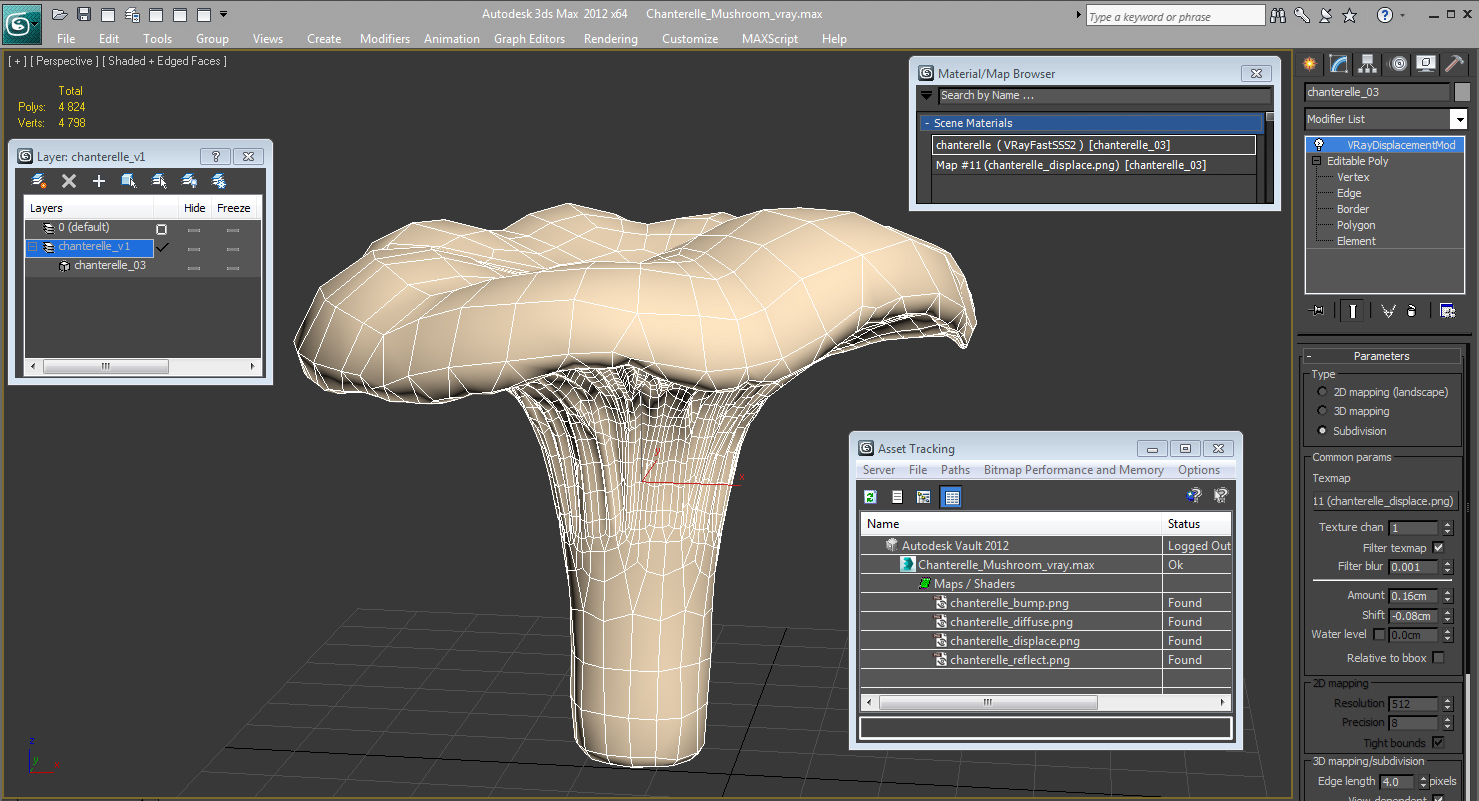The image size is (1479, 801).
Task: Click the Search by Name field
Action: pyautogui.click(x=1104, y=96)
